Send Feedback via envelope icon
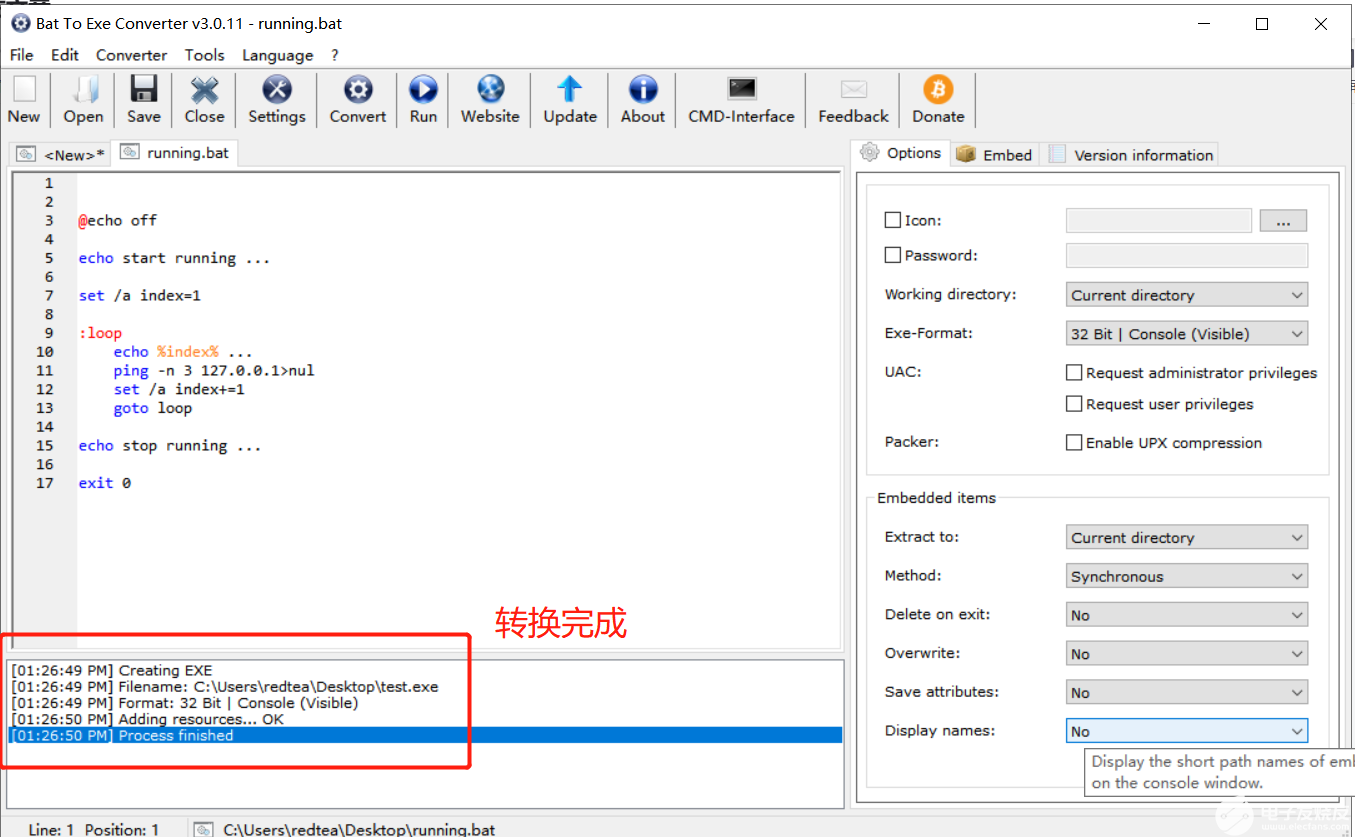Image resolution: width=1355 pixels, height=837 pixels. (x=853, y=100)
